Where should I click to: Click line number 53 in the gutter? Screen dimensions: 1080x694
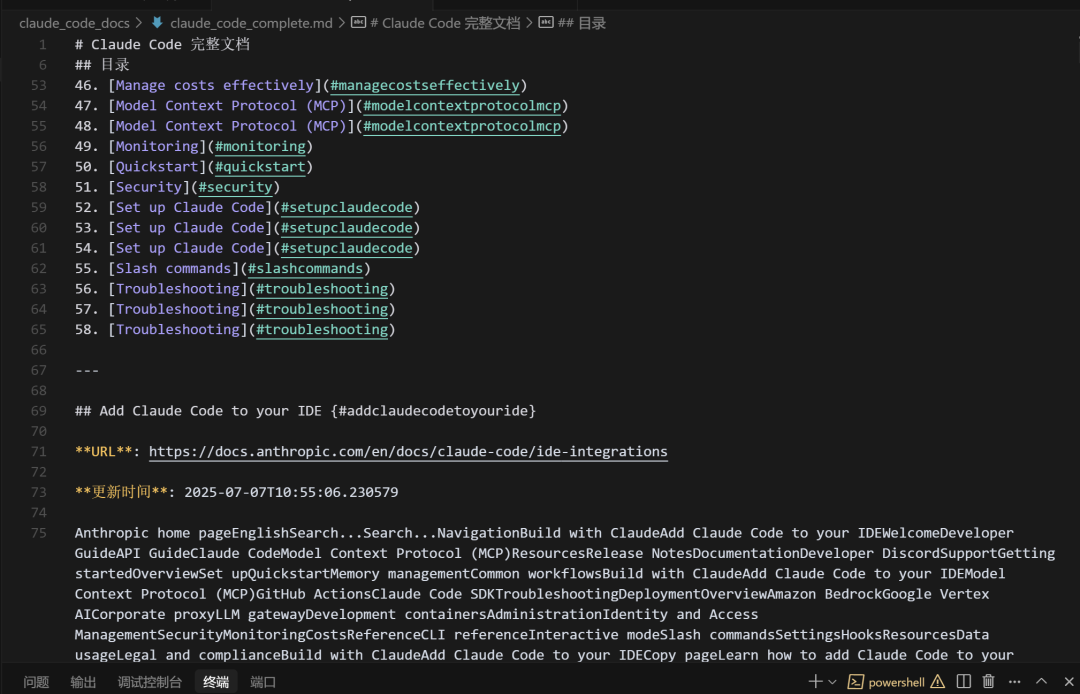point(39,85)
